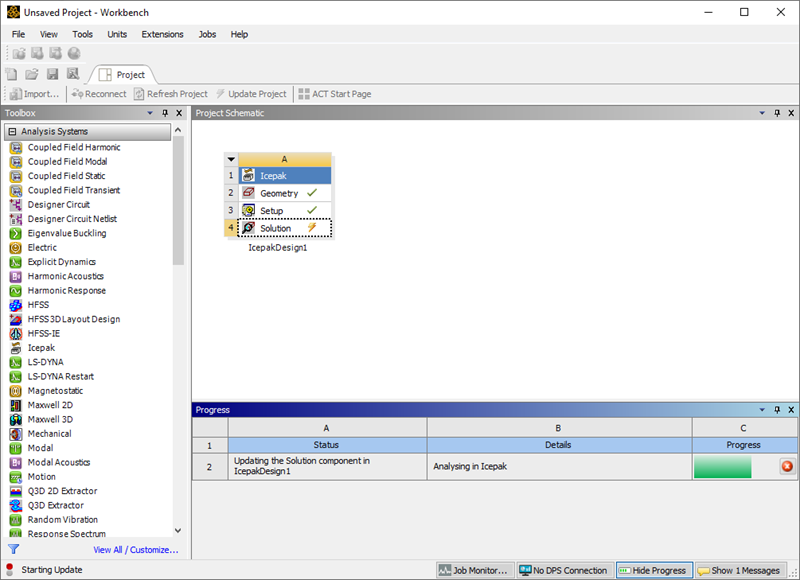Screen dimensions: 800x580
Task: Click the Toolbox filter funnel icon
Action: (x=13, y=549)
